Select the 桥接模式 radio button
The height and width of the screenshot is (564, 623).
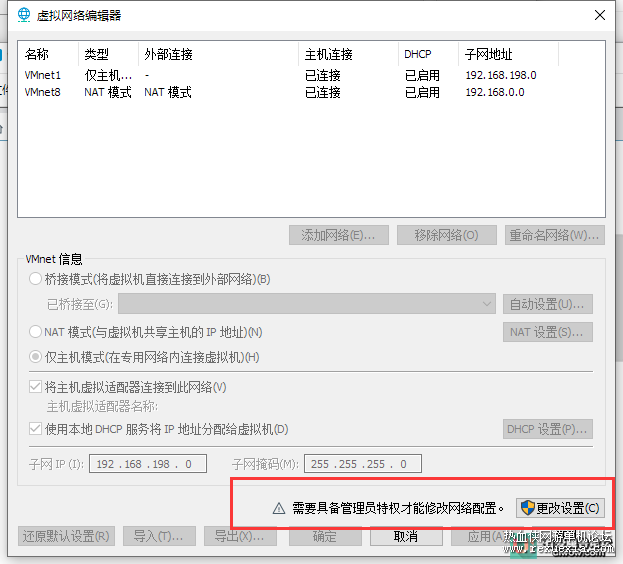tap(35, 279)
